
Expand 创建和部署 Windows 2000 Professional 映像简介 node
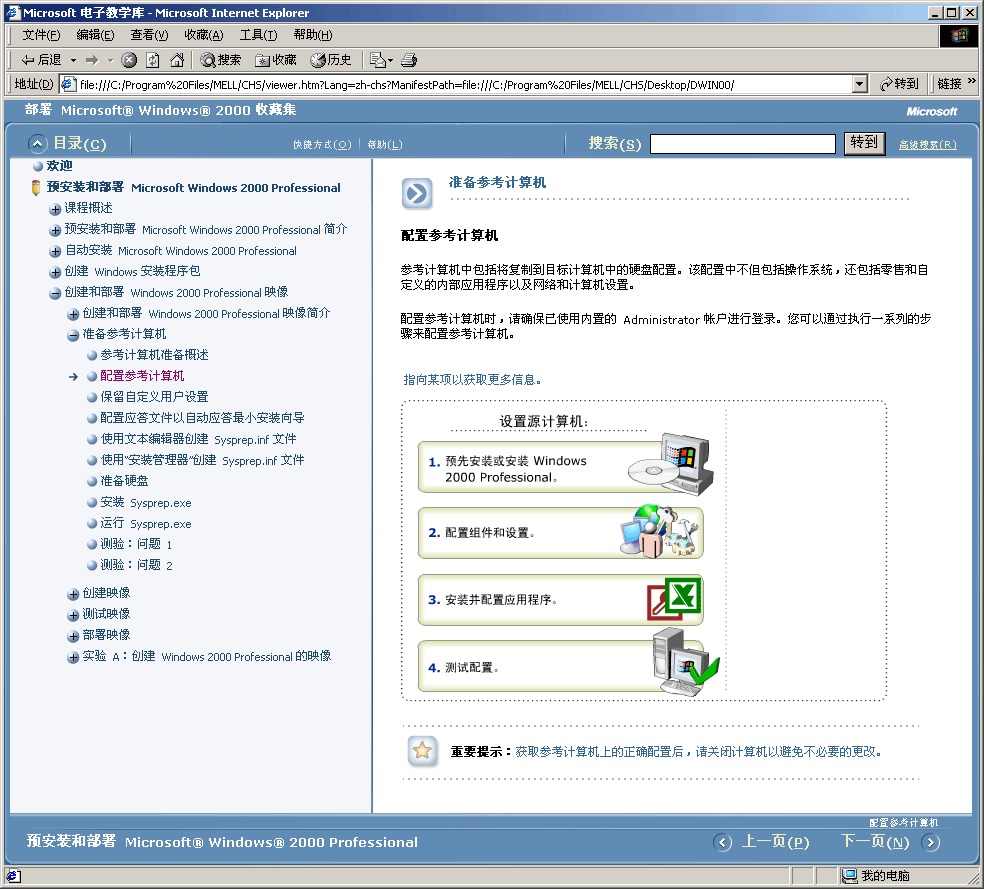click(x=73, y=314)
